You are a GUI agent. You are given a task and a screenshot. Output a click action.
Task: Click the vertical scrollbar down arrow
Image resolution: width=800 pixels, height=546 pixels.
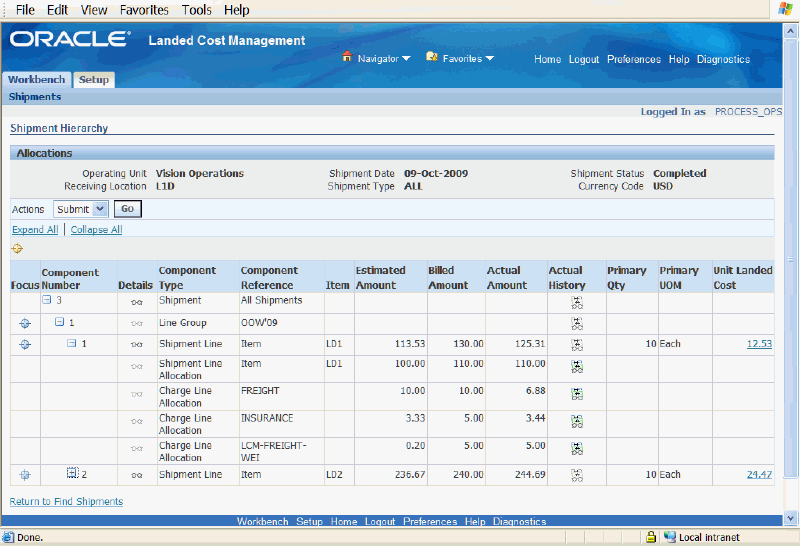click(x=790, y=518)
